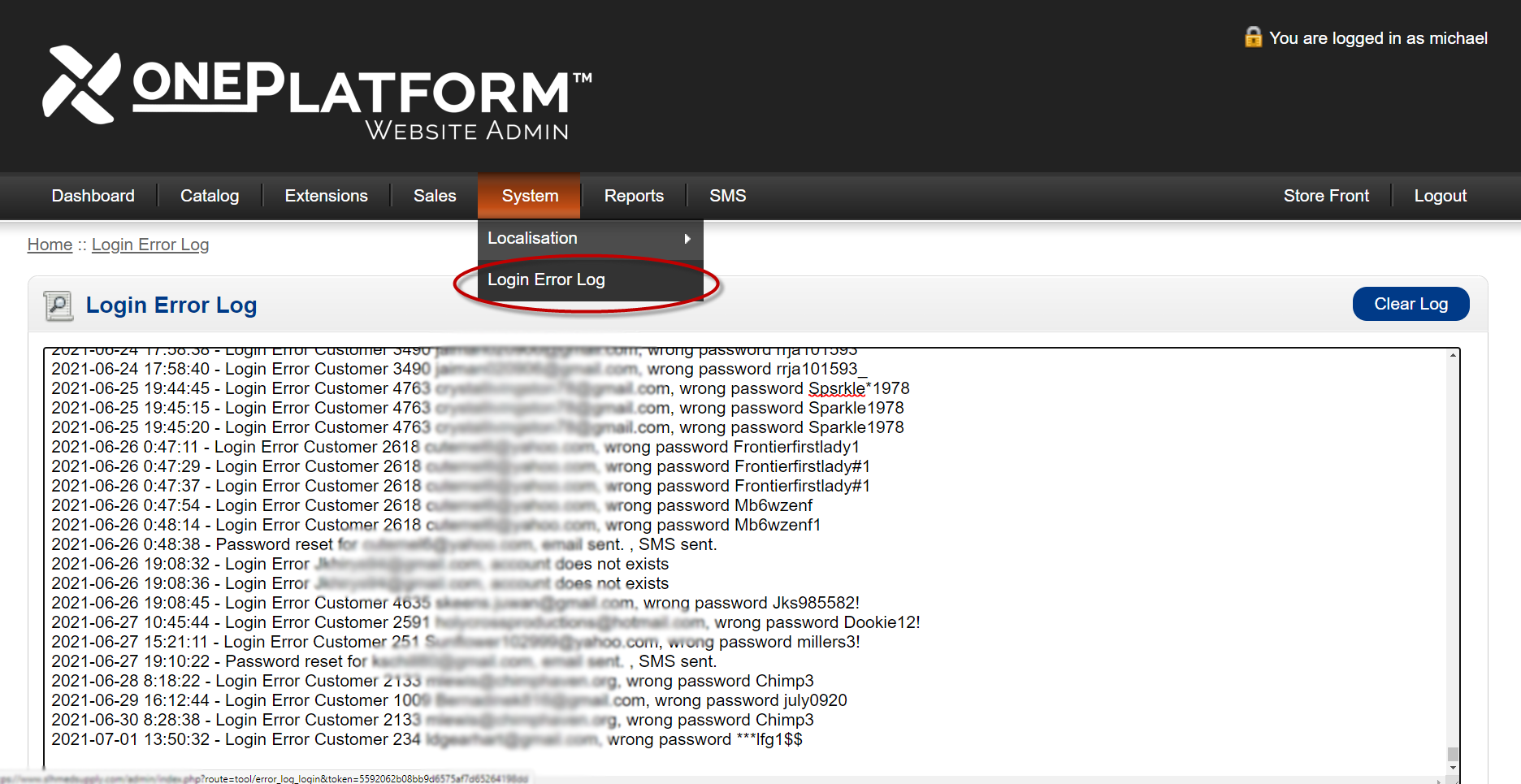Click log entry dated 2021-06-26 19:08:32

tap(360, 565)
